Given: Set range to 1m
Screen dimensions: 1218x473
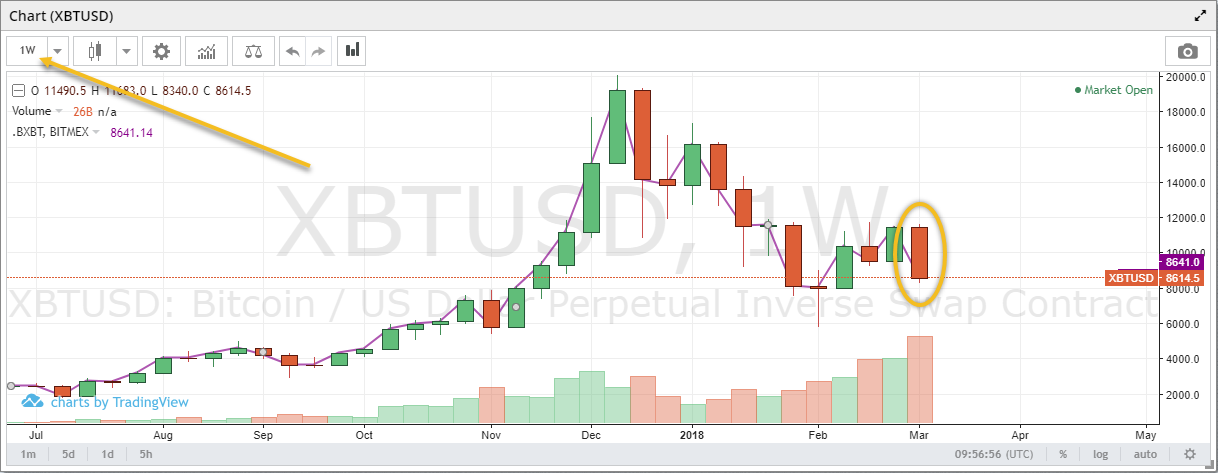Looking at the screenshot, I should click(x=29, y=454).
